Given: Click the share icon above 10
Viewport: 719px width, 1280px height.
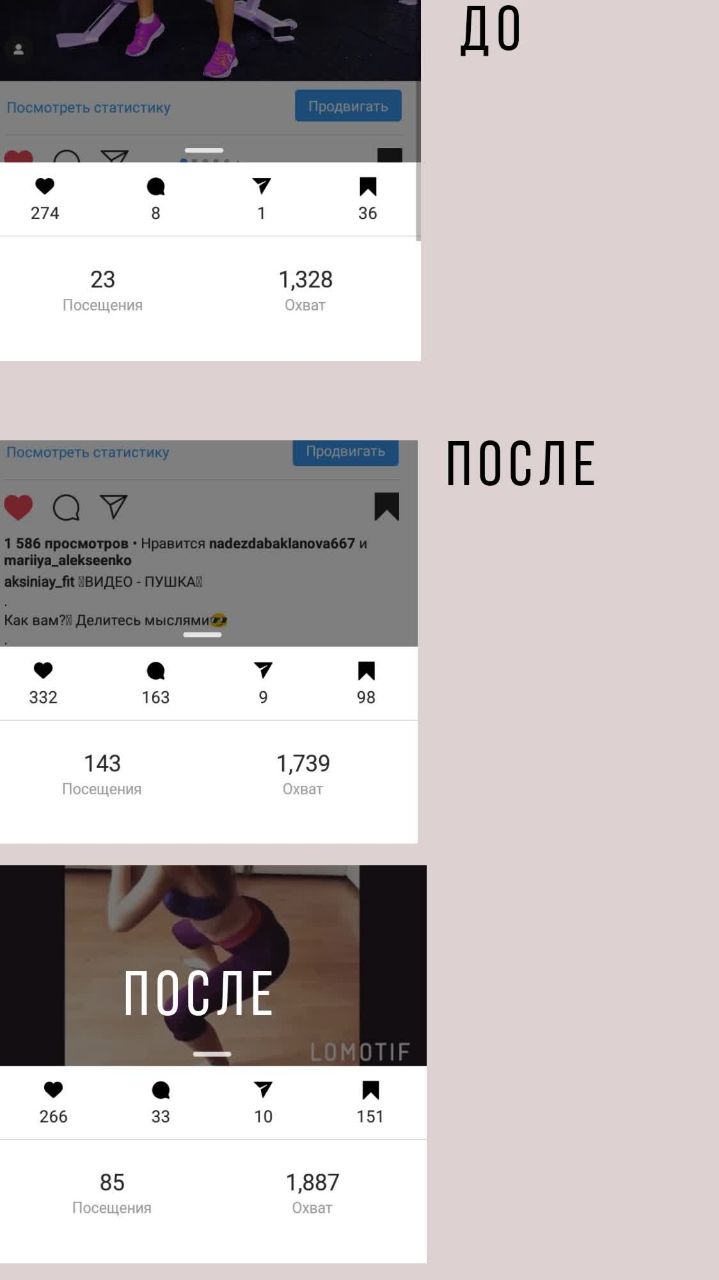Looking at the screenshot, I should click(x=263, y=1090).
